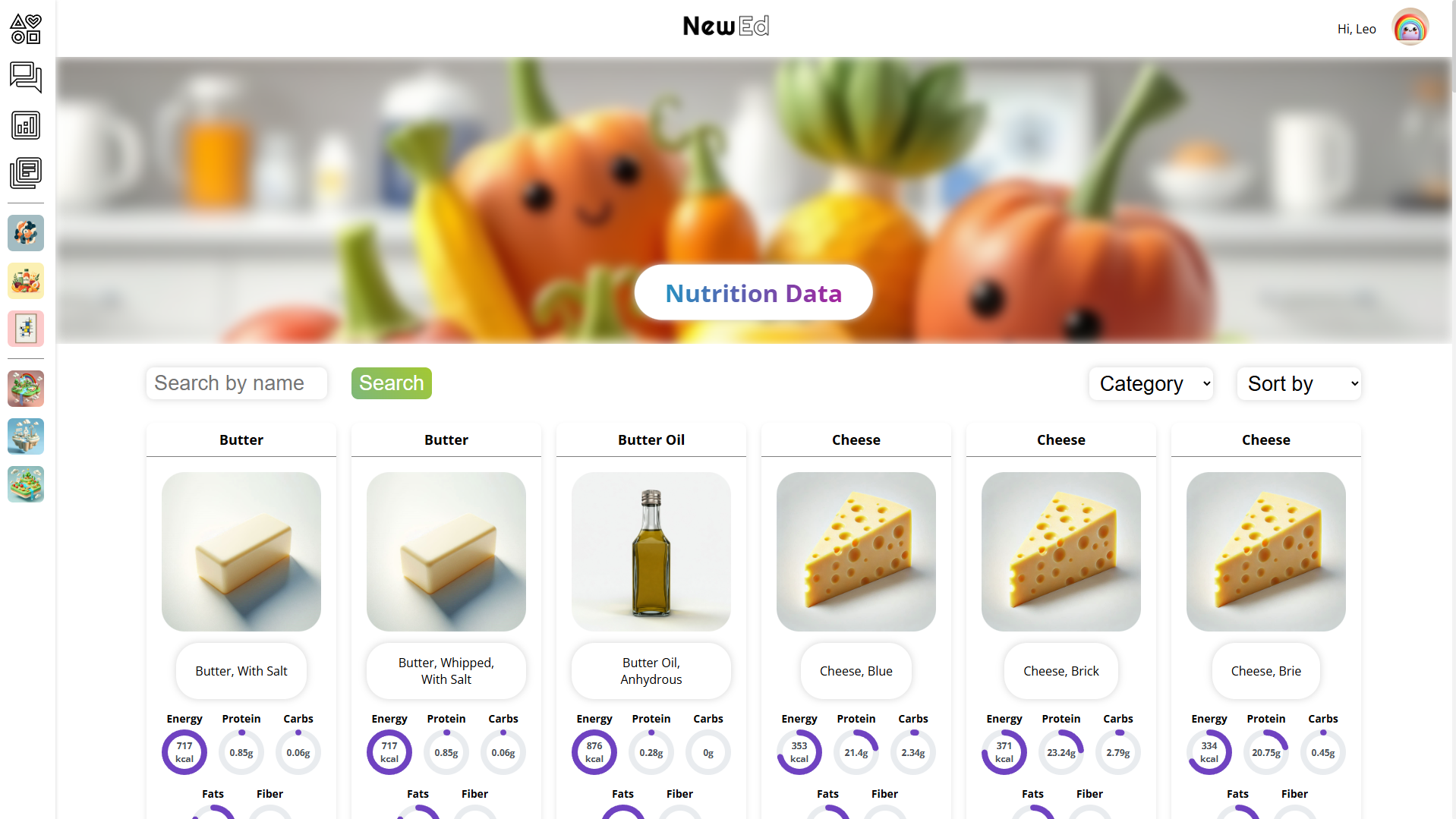Screen dimensions: 1456x819
Task: Select the Butter, With Salt label
Action: pos(241,670)
